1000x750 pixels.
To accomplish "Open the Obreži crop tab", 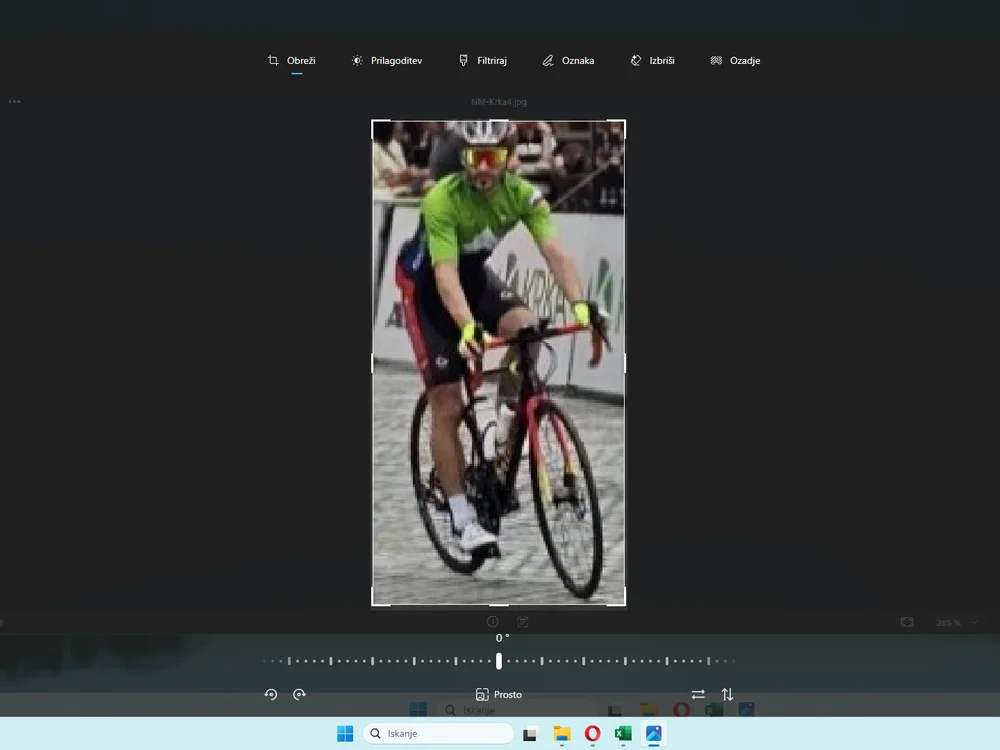I will (x=291, y=61).
